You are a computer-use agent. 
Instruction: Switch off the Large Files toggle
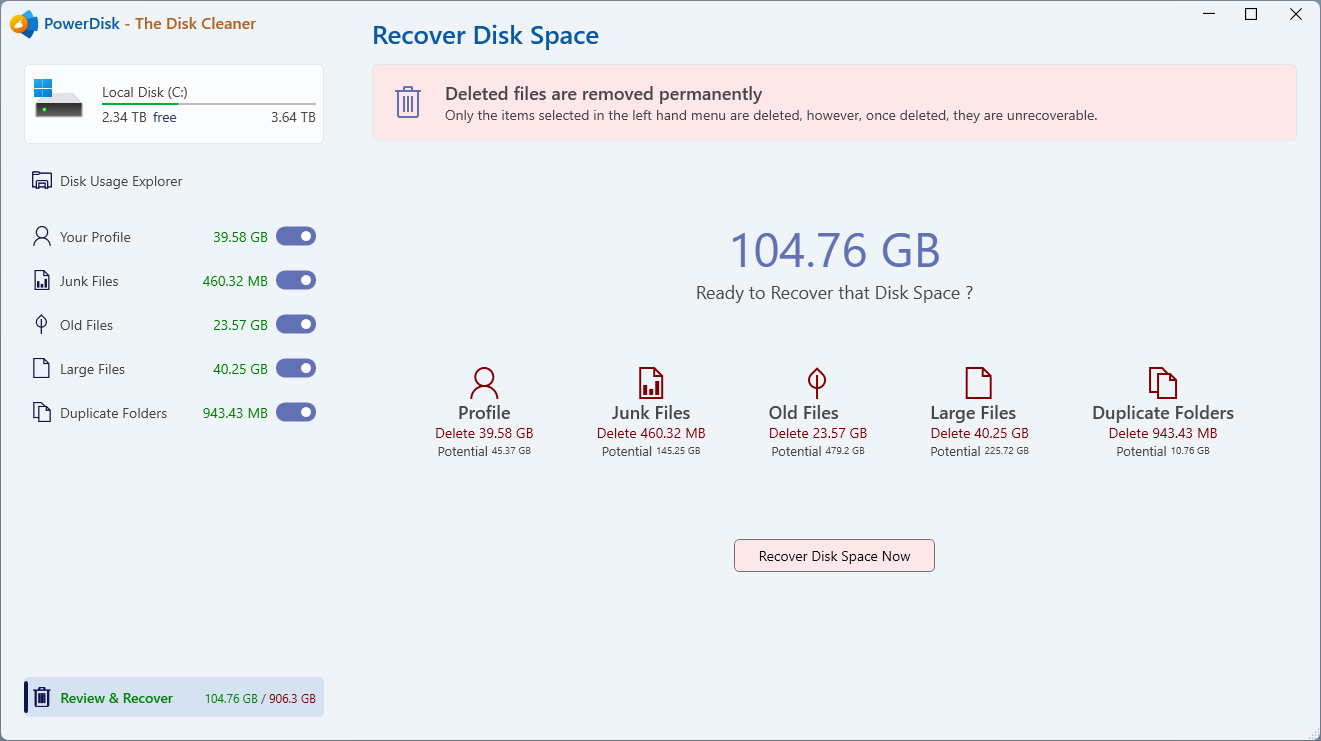click(296, 369)
